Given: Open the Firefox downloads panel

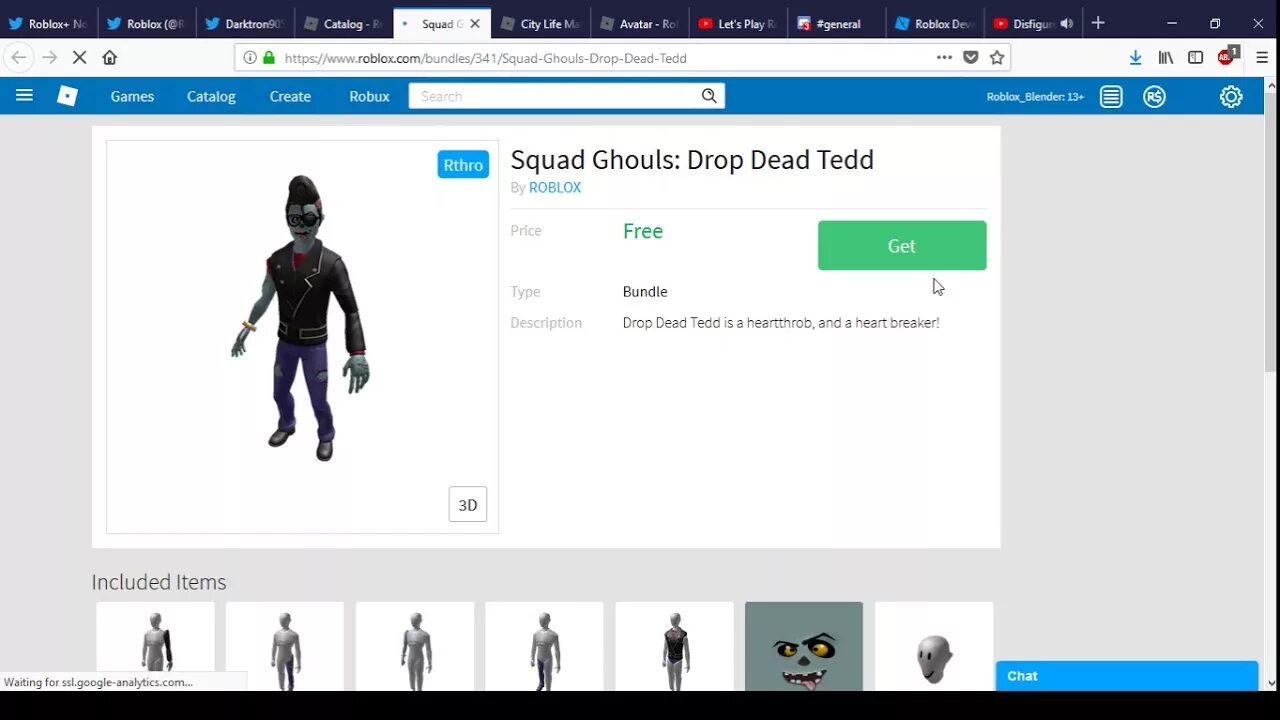Looking at the screenshot, I should (x=1135, y=58).
